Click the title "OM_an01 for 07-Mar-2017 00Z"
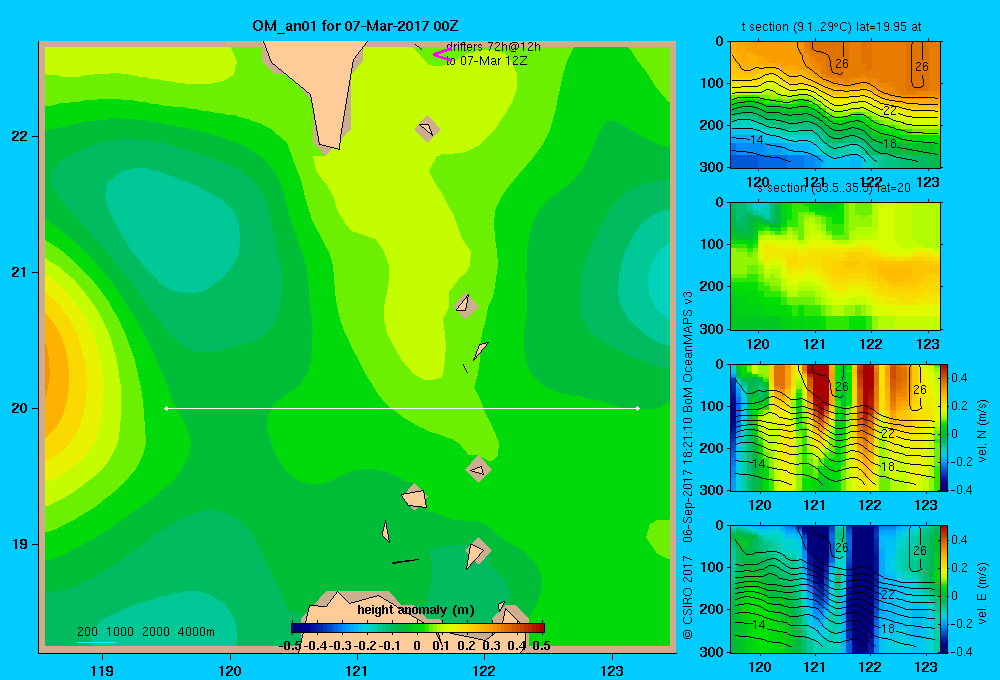Viewport: 1000px width, 680px height. click(x=355, y=26)
